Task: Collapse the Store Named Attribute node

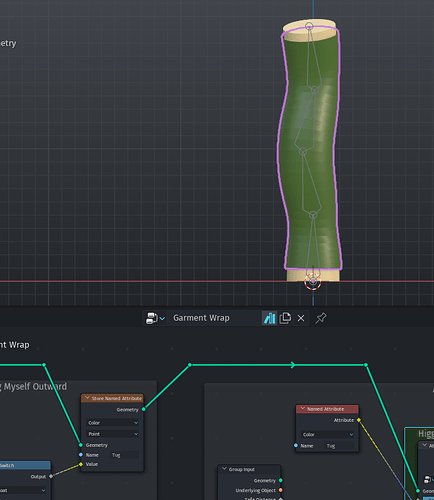Action: (x=87, y=398)
